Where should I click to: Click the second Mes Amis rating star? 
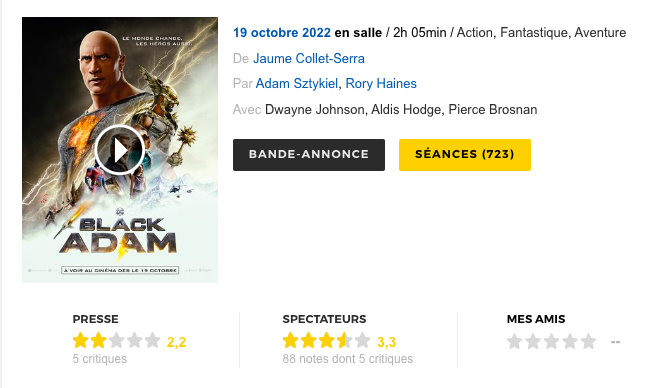point(533,341)
